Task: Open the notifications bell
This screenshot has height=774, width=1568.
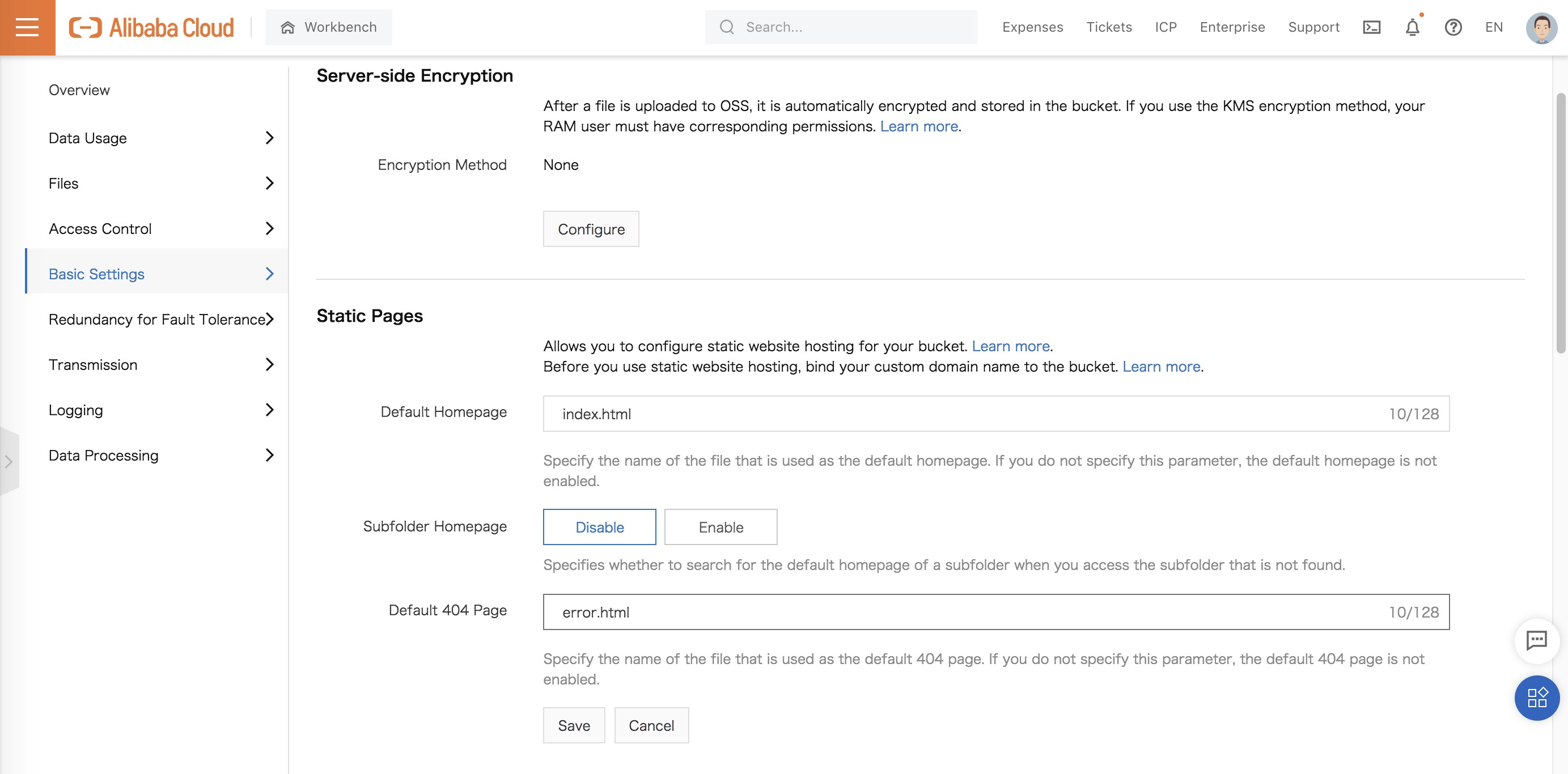Action: pyautogui.click(x=1412, y=27)
